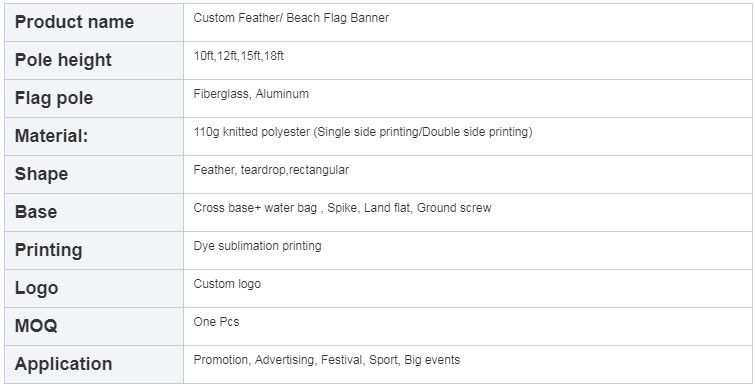
Task: Click the Material: label
Action: click(52, 136)
